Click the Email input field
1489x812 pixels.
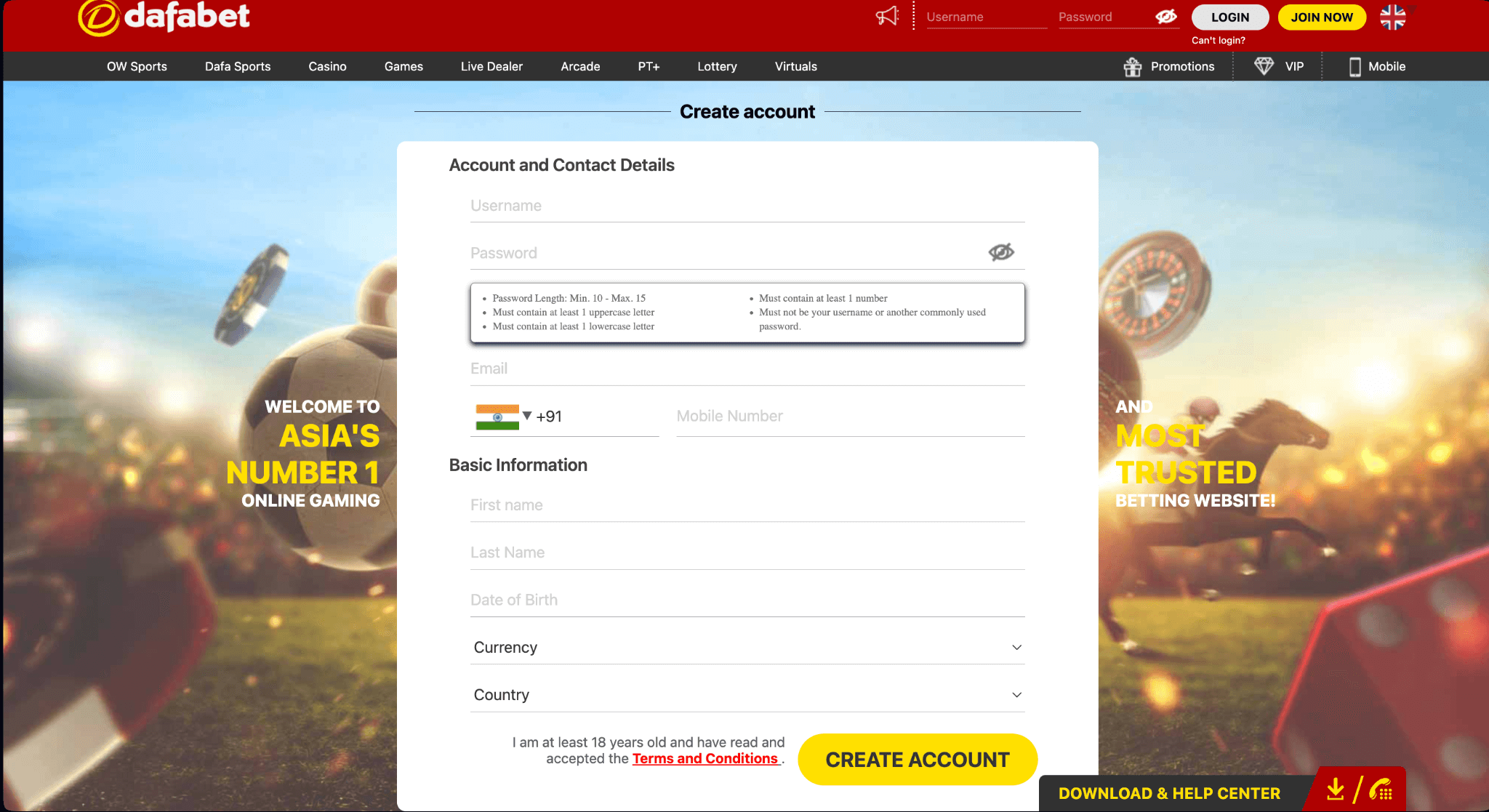pyautogui.click(x=747, y=369)
